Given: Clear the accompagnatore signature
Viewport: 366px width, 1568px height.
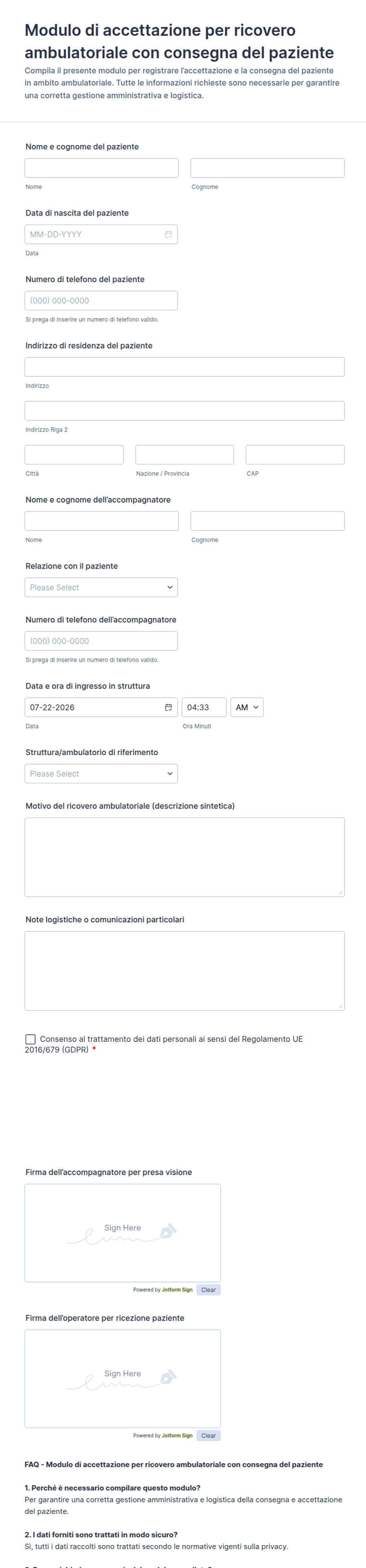Looking at the screenshot, I should click(208, 1290).
